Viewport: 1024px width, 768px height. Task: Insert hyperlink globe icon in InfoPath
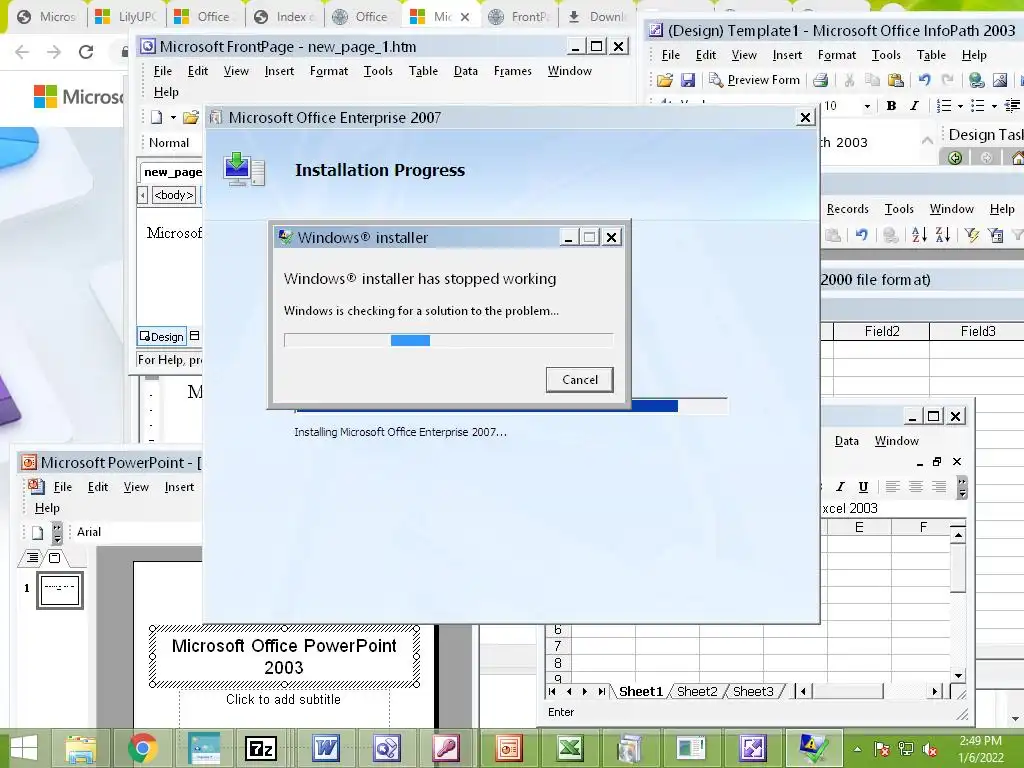(976, 80)
